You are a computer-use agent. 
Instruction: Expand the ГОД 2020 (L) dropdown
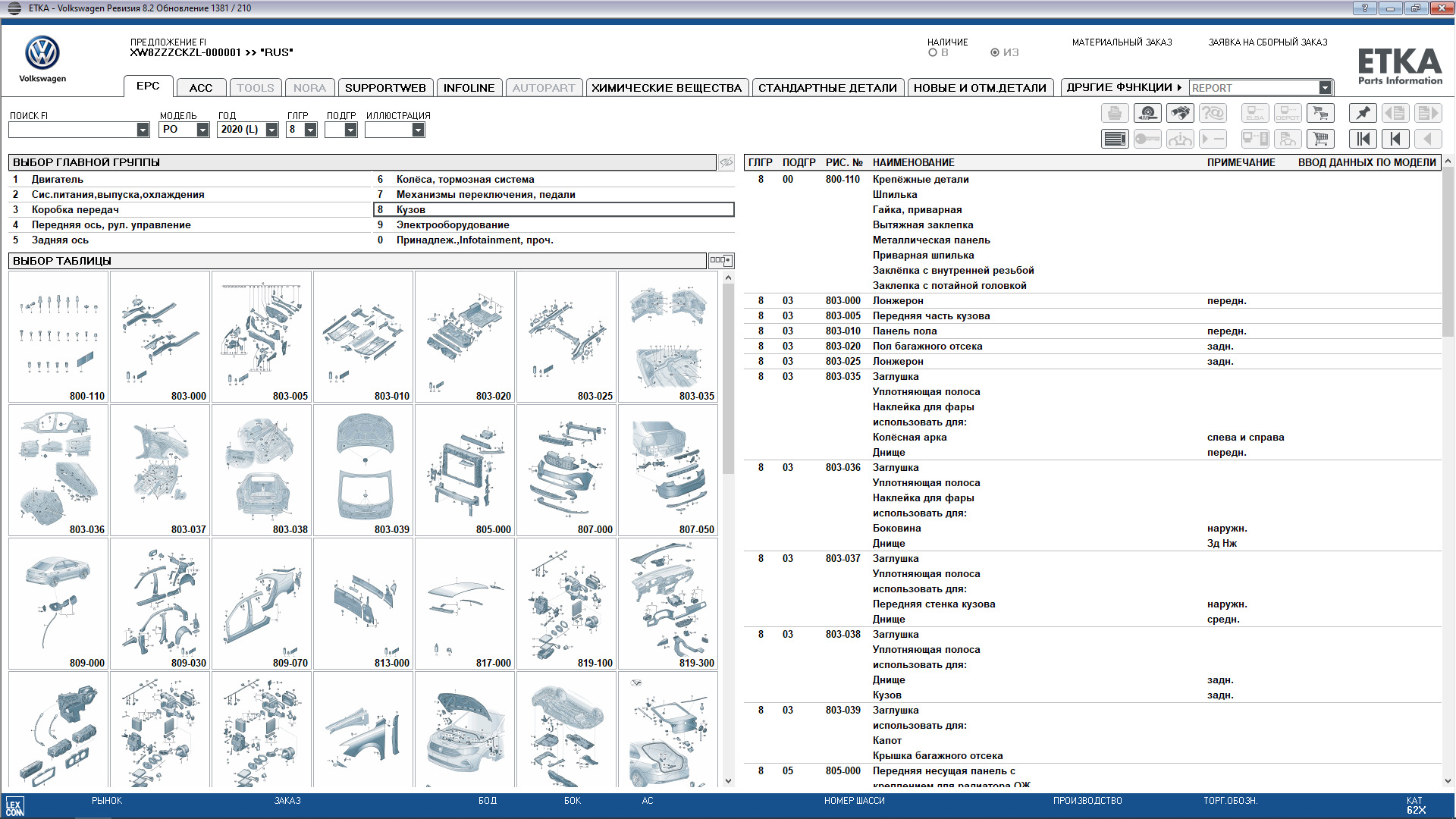point(271,130)
